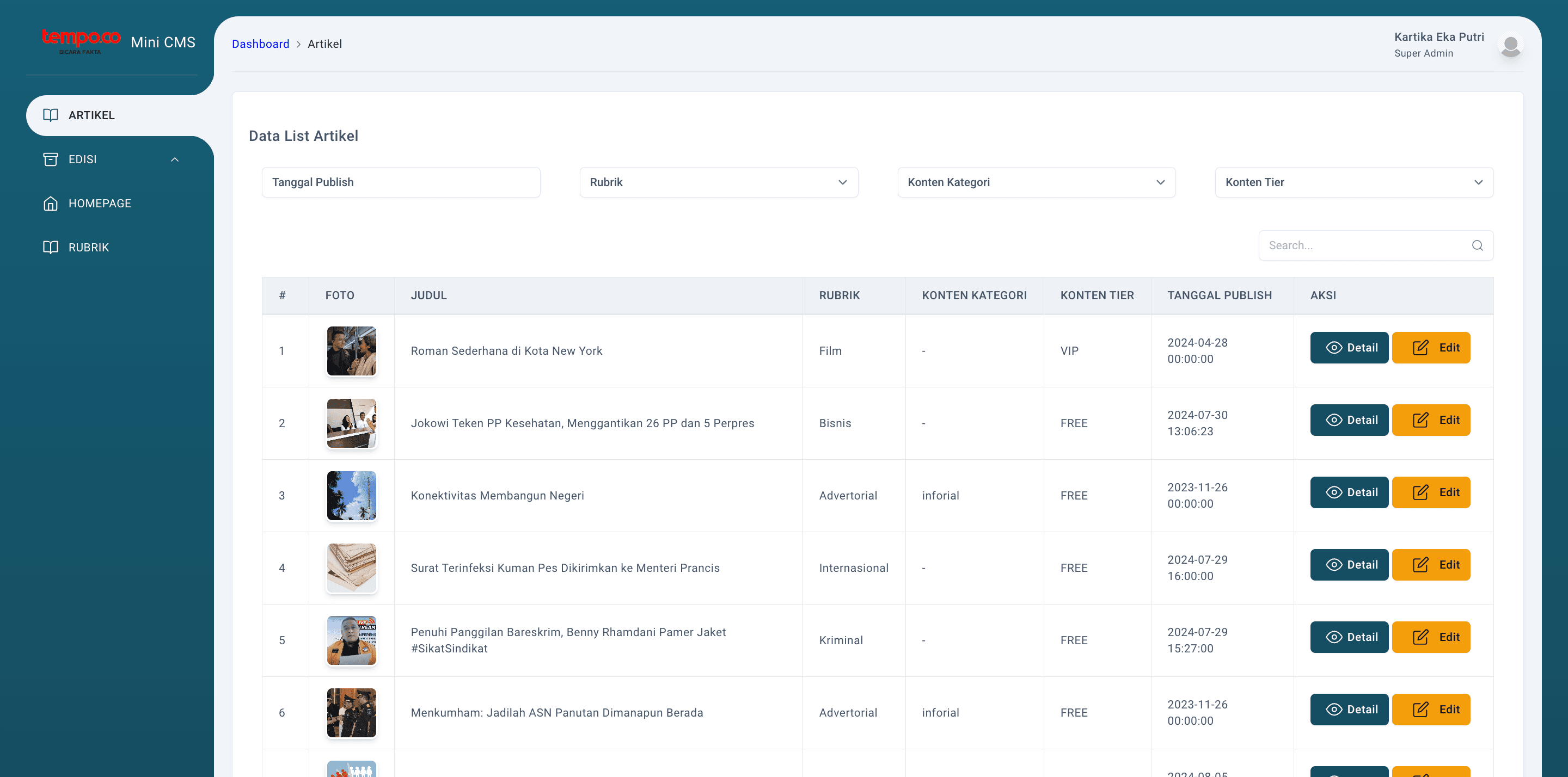Click pencil icon in Jokowi Teken PP row
Screen dimensions: 1568x777
tap(1420, 420)
